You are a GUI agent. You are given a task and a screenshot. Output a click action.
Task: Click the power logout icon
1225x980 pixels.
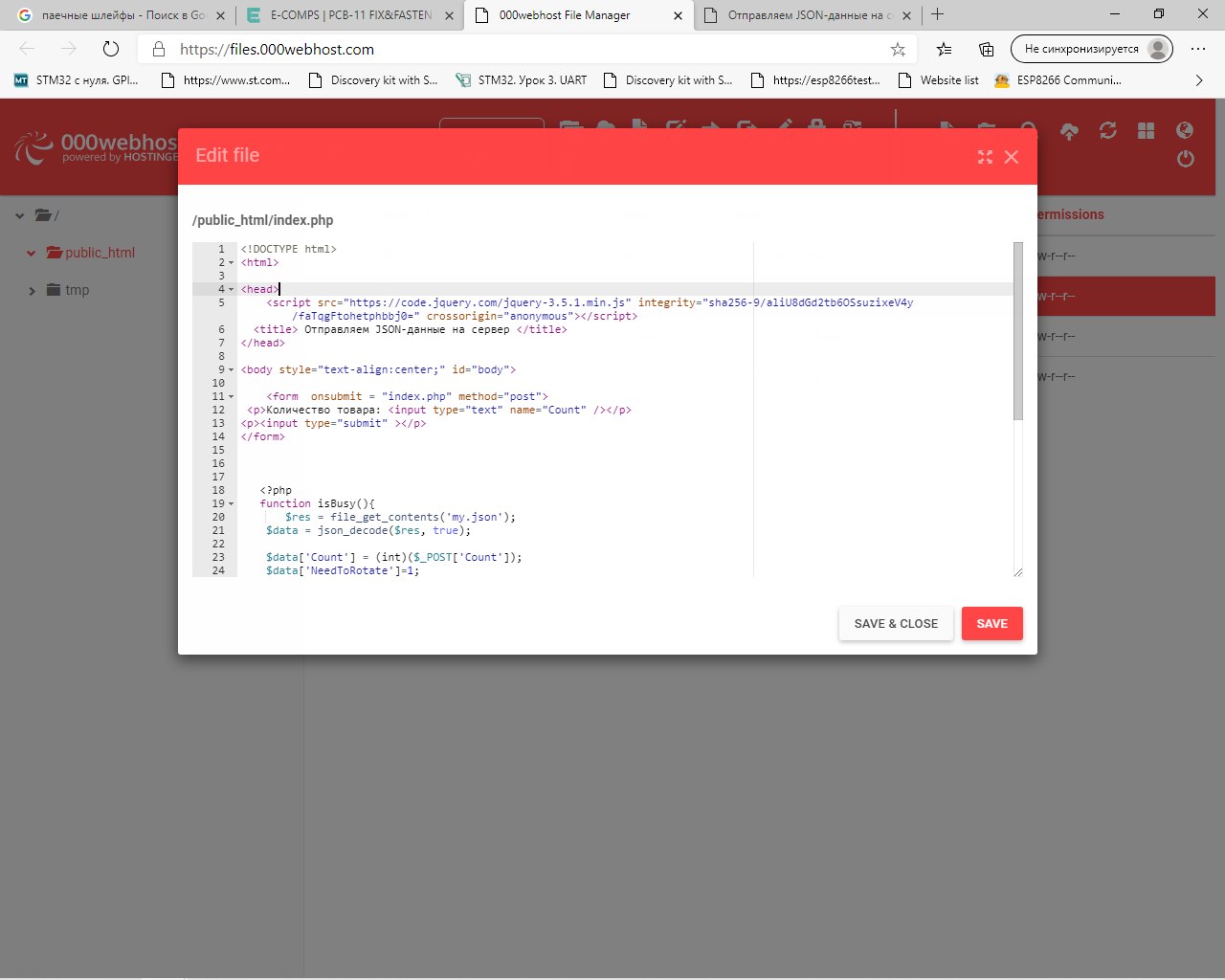(x=1186, y=159)
